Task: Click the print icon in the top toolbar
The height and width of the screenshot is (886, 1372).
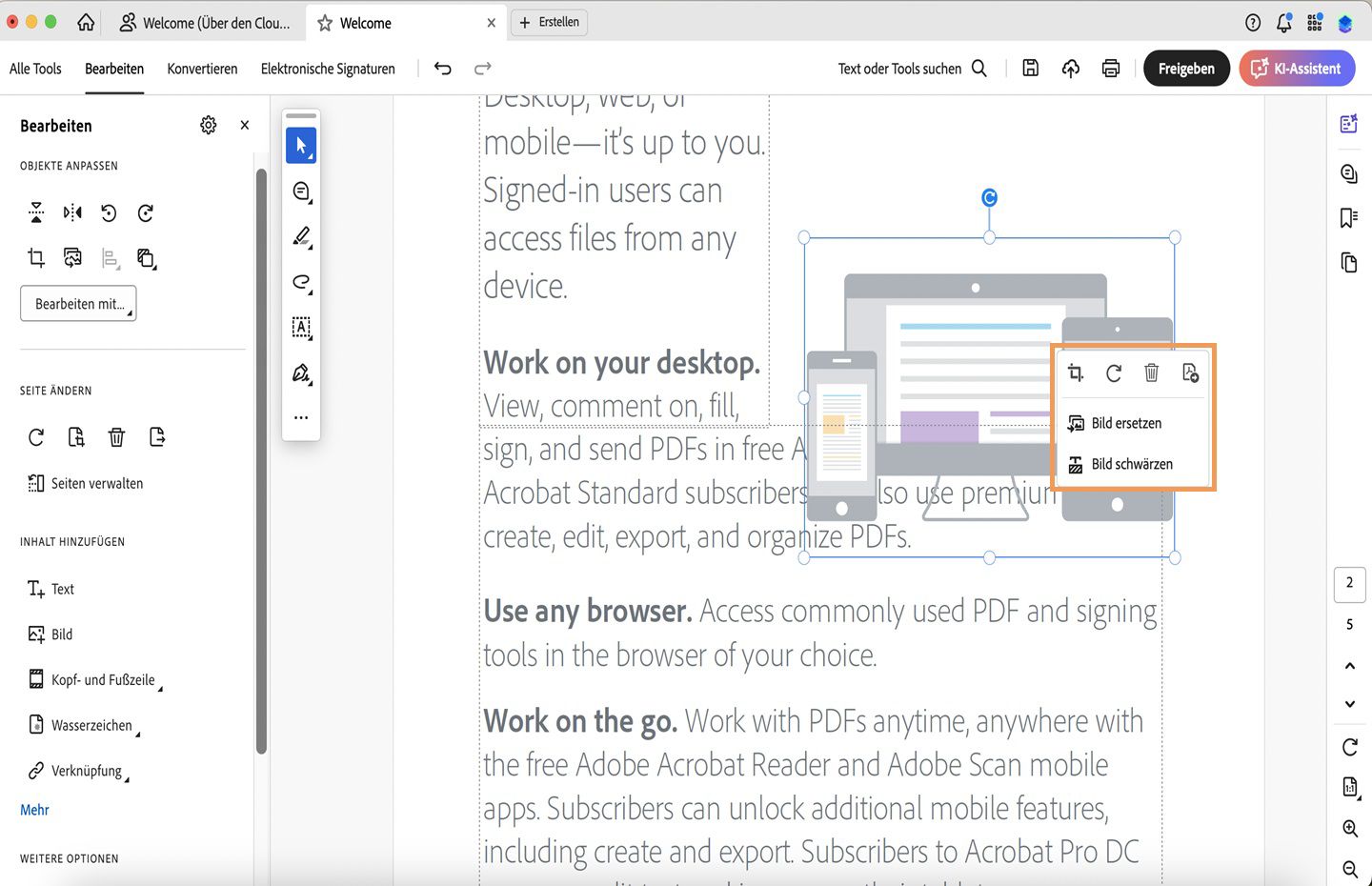Action: pyautogui.click(x=1110, y=68)
